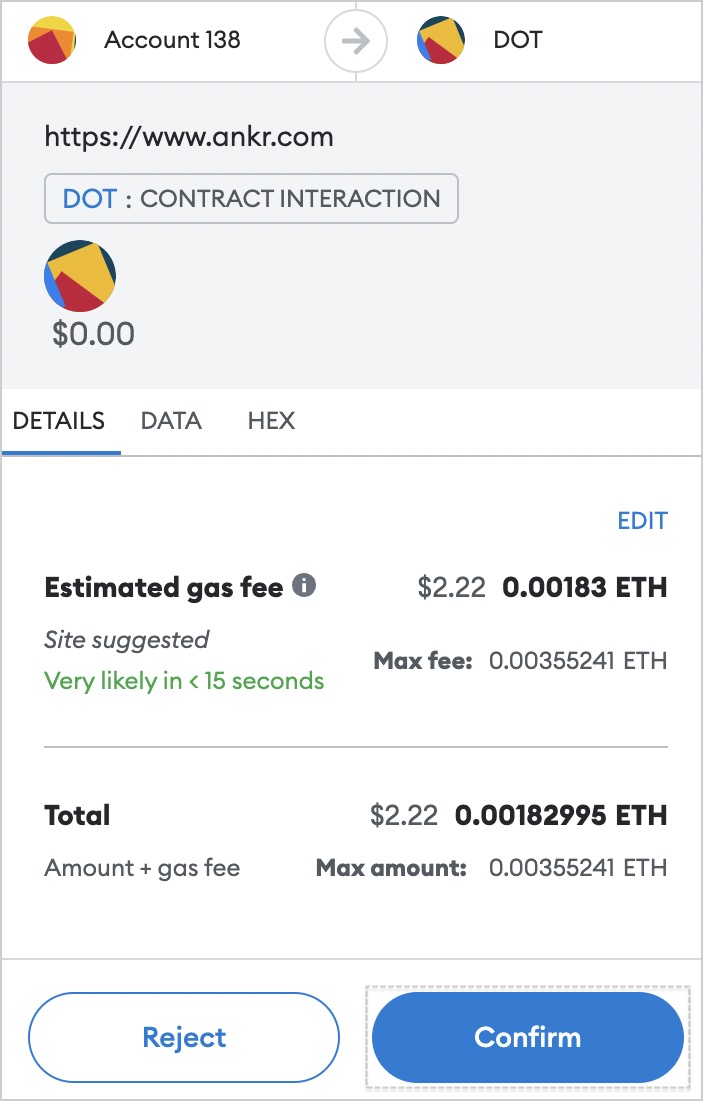703x1101 pixels.
Task: Open EDIT to change gas fee
Action: (x=643, y=520)
